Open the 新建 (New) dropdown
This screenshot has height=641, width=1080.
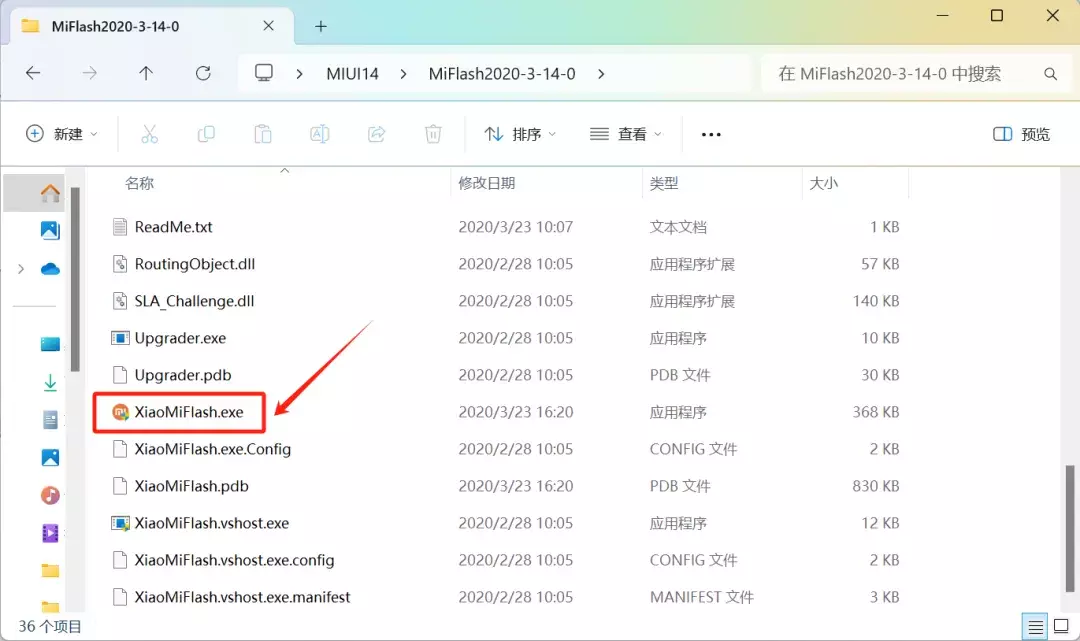tap(61, 134)
